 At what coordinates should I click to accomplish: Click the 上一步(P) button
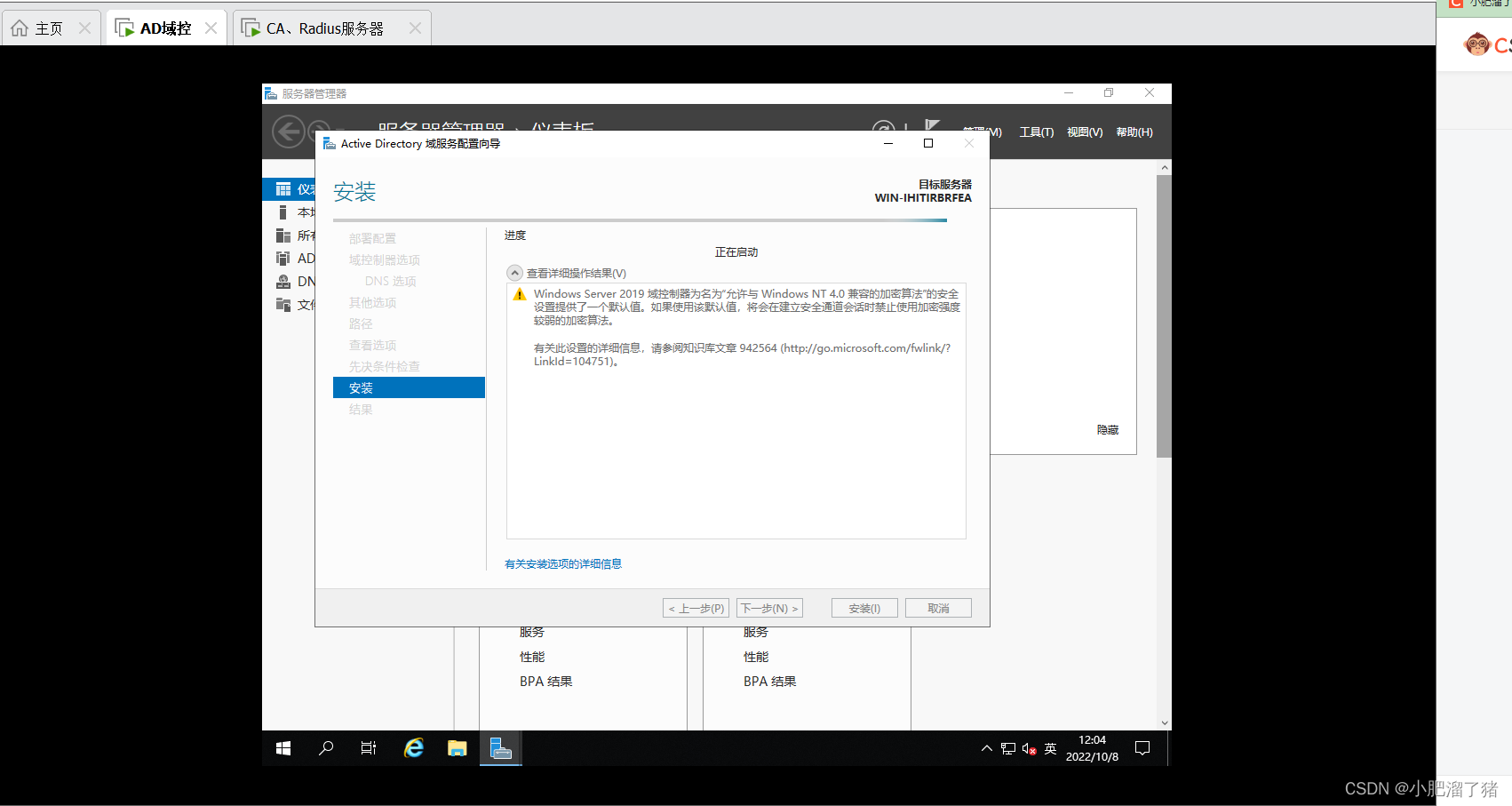[x=696, y=608]
